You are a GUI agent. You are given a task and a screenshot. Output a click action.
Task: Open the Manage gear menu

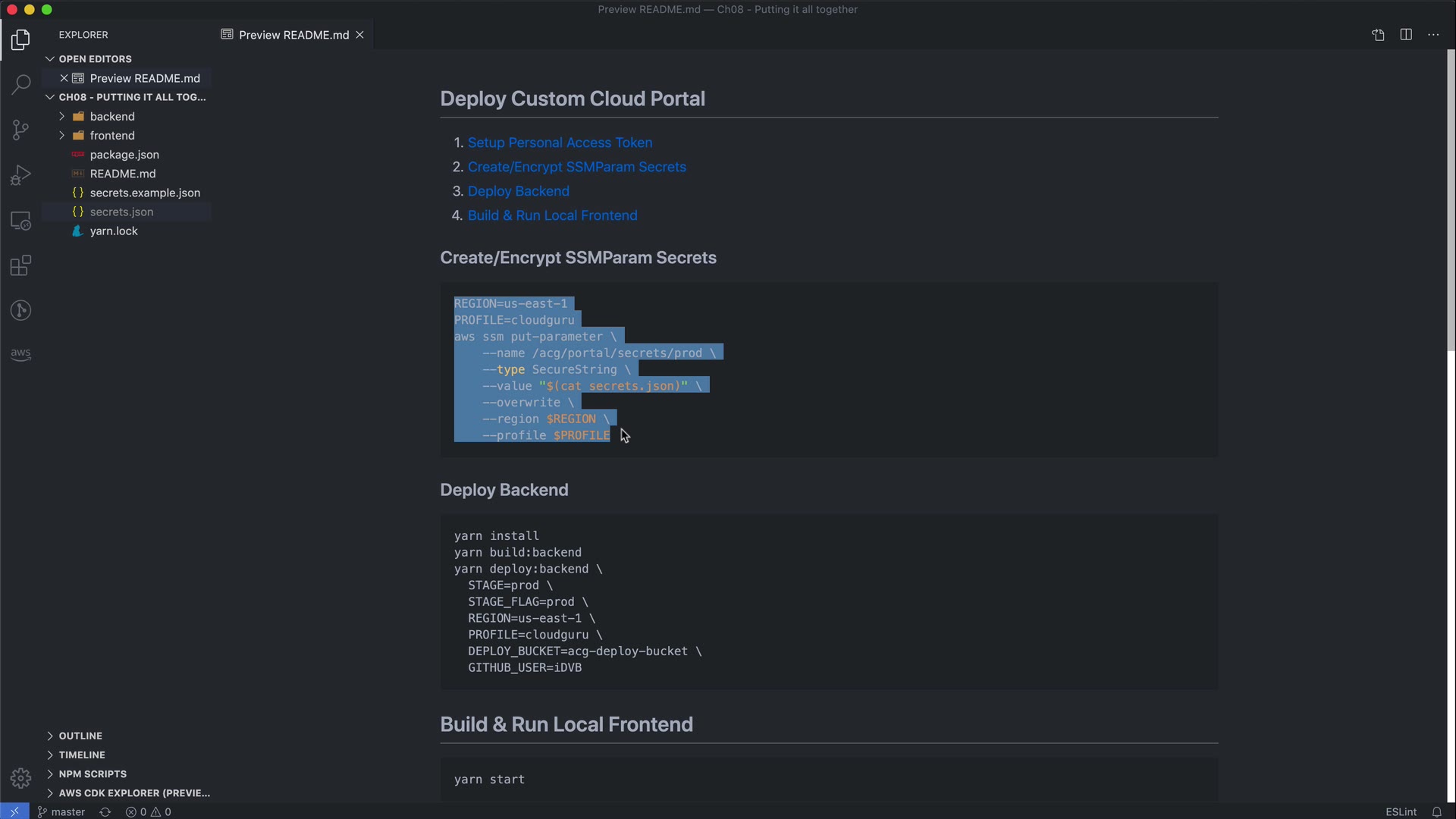[20, 778]
